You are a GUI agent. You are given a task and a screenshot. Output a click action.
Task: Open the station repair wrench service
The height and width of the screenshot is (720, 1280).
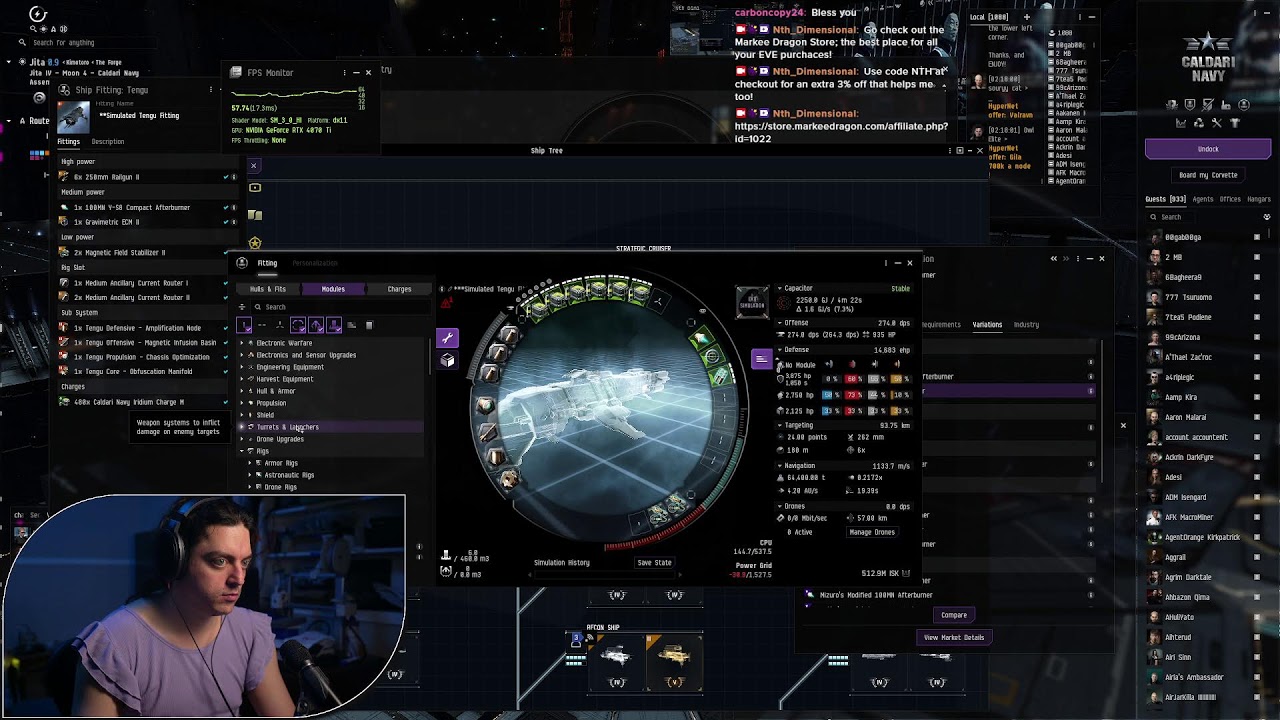coord(1217,122)
